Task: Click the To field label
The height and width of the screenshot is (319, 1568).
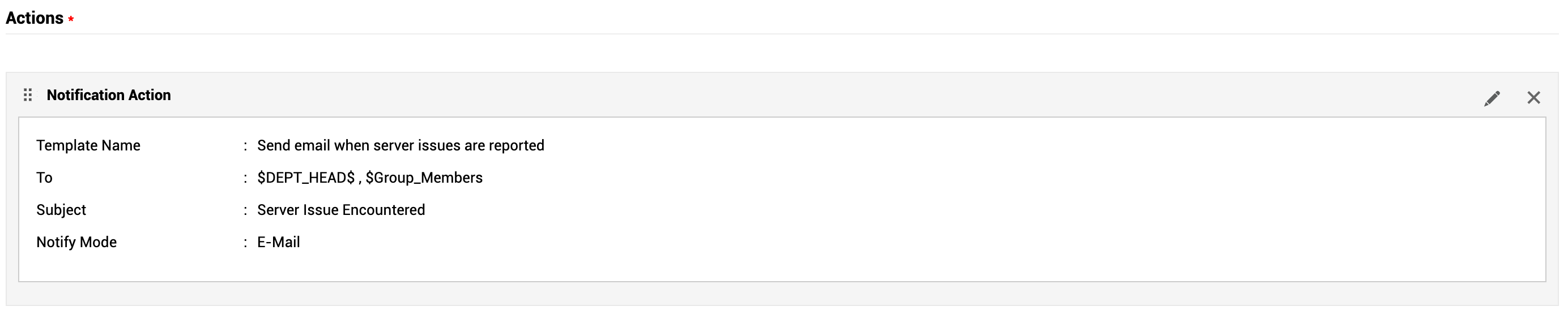Action: 44,178
